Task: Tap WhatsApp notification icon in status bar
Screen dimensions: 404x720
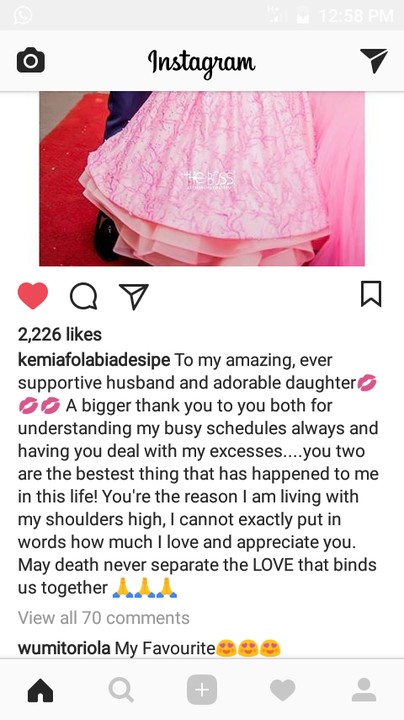Action: (23, 15)
